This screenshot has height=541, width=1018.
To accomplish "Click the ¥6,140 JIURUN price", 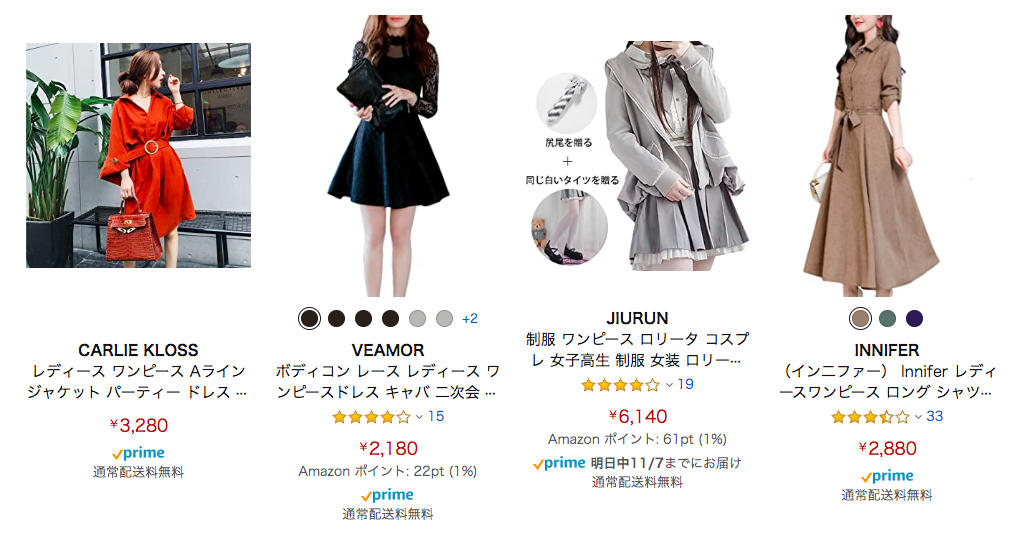I will tap(638, 416).
